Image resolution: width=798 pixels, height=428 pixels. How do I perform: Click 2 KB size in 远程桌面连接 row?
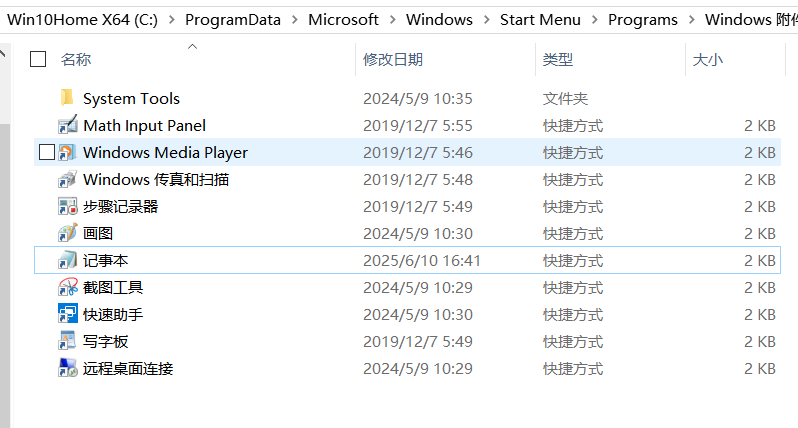760,368
